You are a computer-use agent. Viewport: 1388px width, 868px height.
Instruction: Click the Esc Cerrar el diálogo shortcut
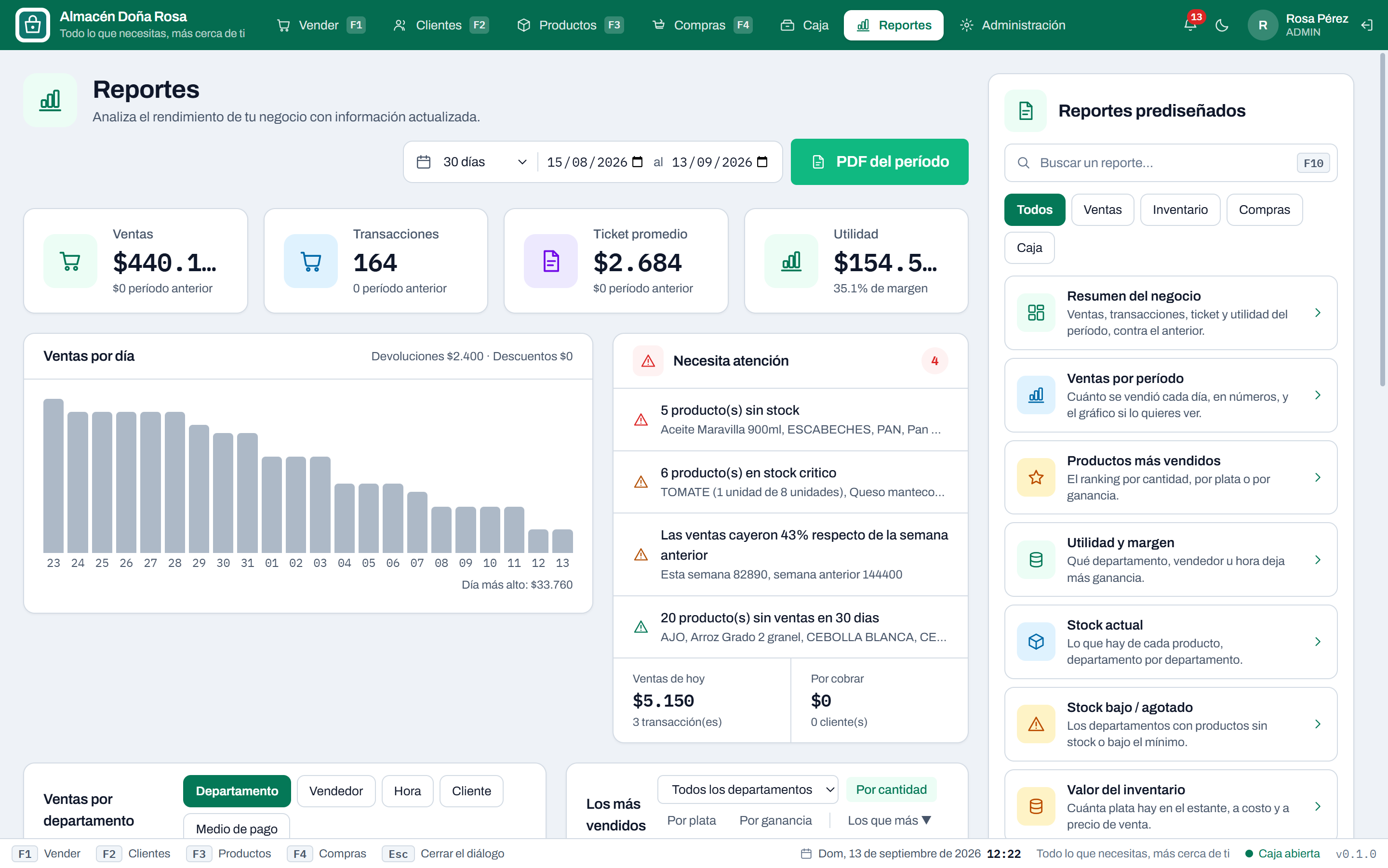point(443,854)
